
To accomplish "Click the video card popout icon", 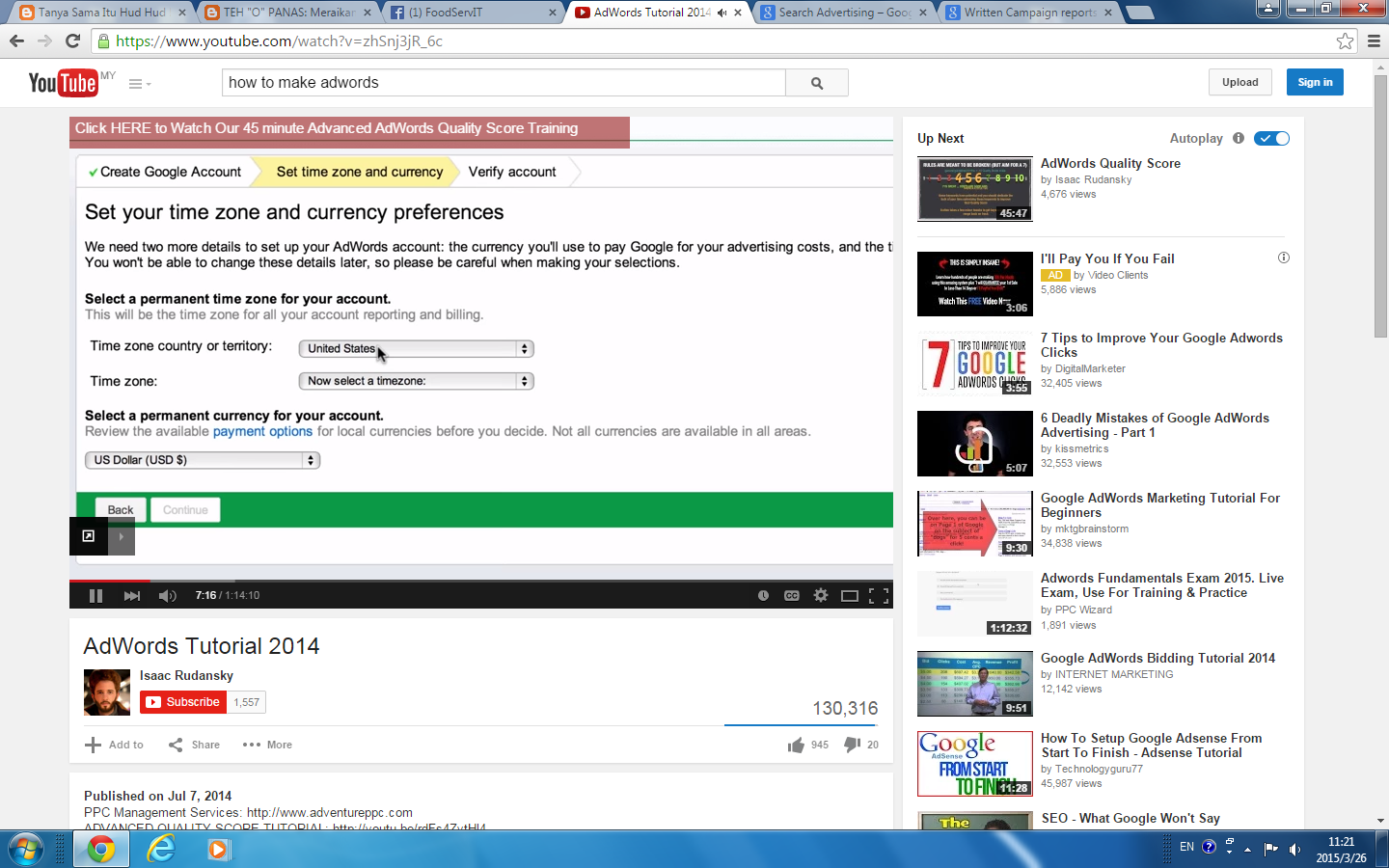I will 88,536.
